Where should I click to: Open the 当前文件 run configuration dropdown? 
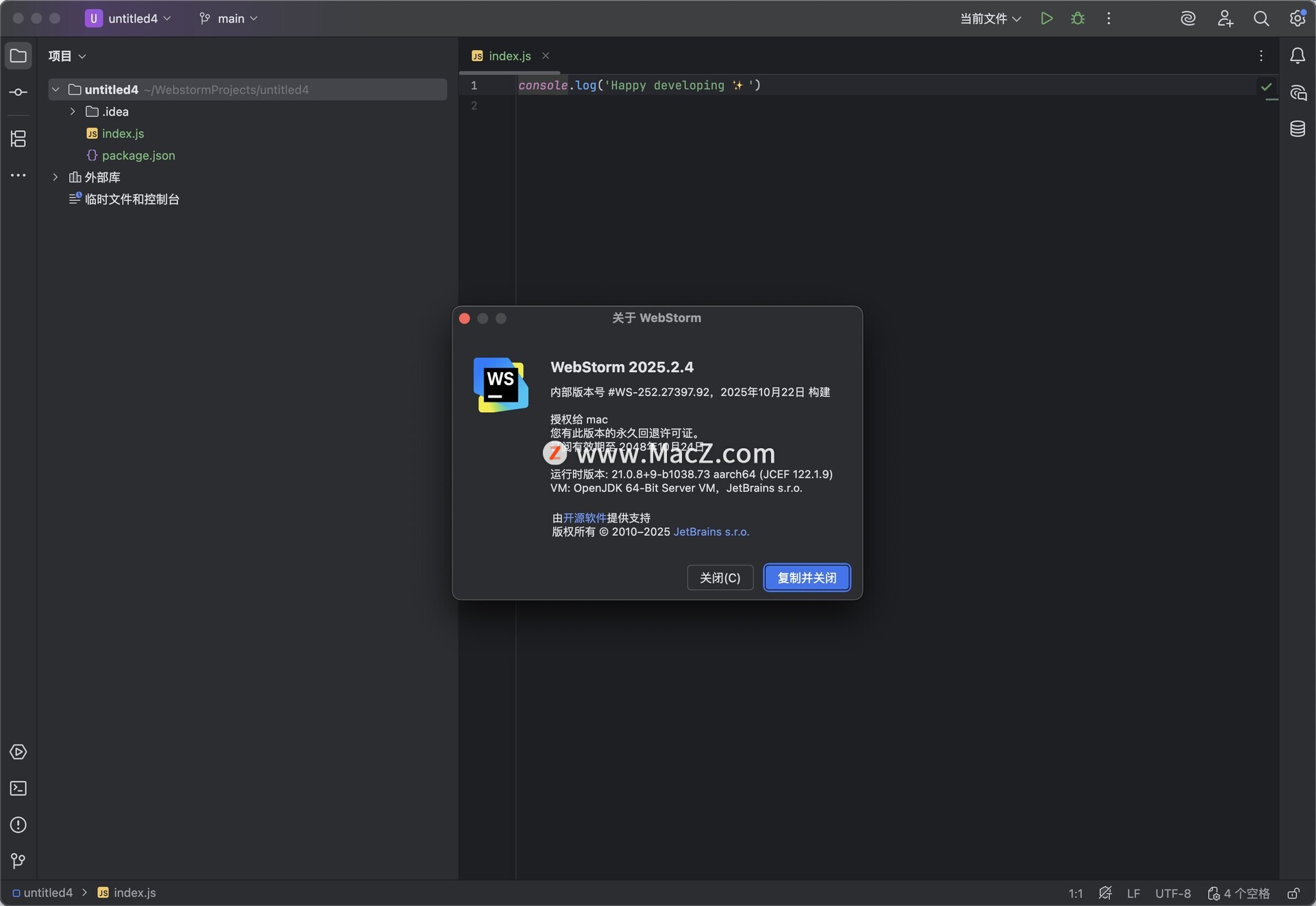click(x=990, y=19)
